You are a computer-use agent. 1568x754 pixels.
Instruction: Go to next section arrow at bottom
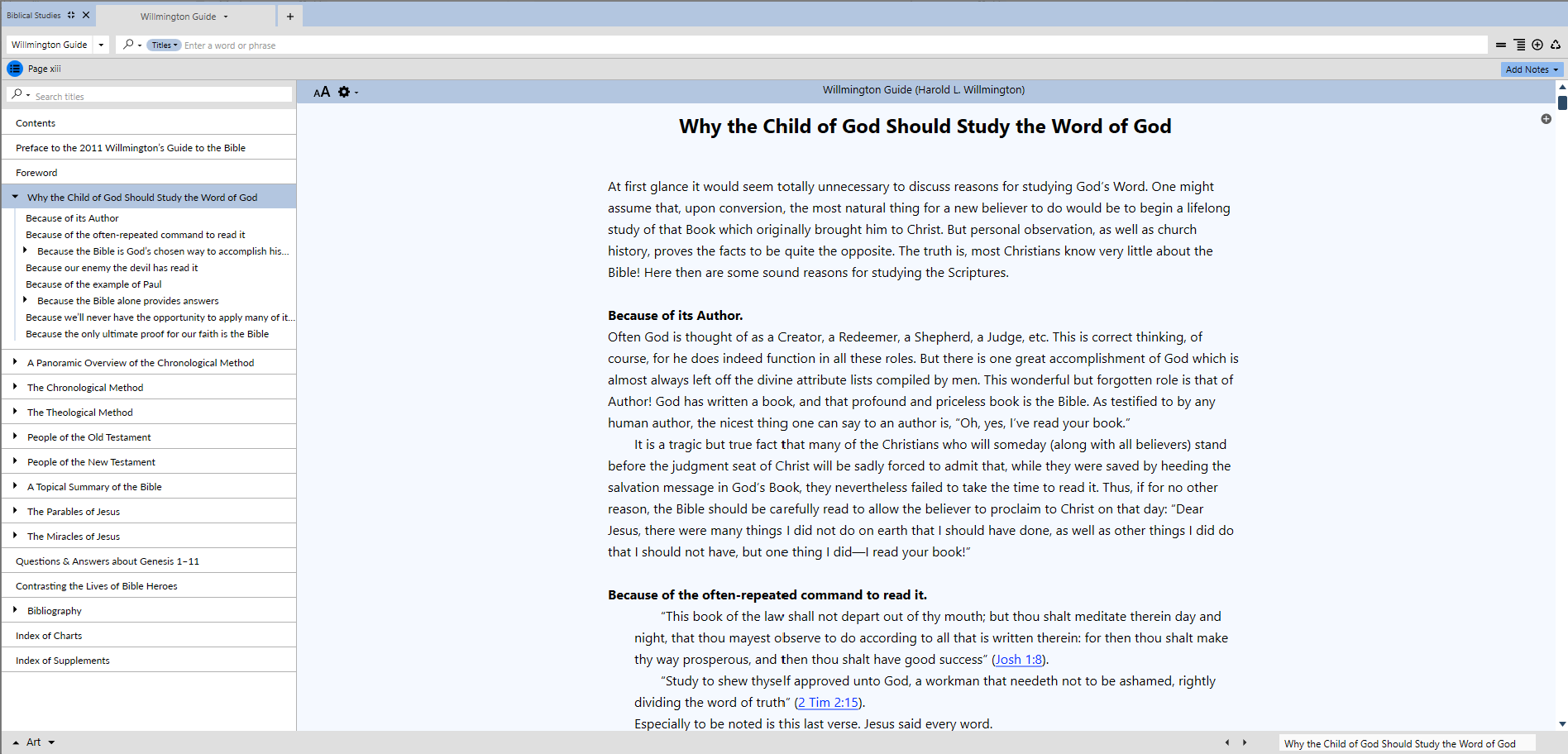pyautogui.click(x=1245, y=742)
